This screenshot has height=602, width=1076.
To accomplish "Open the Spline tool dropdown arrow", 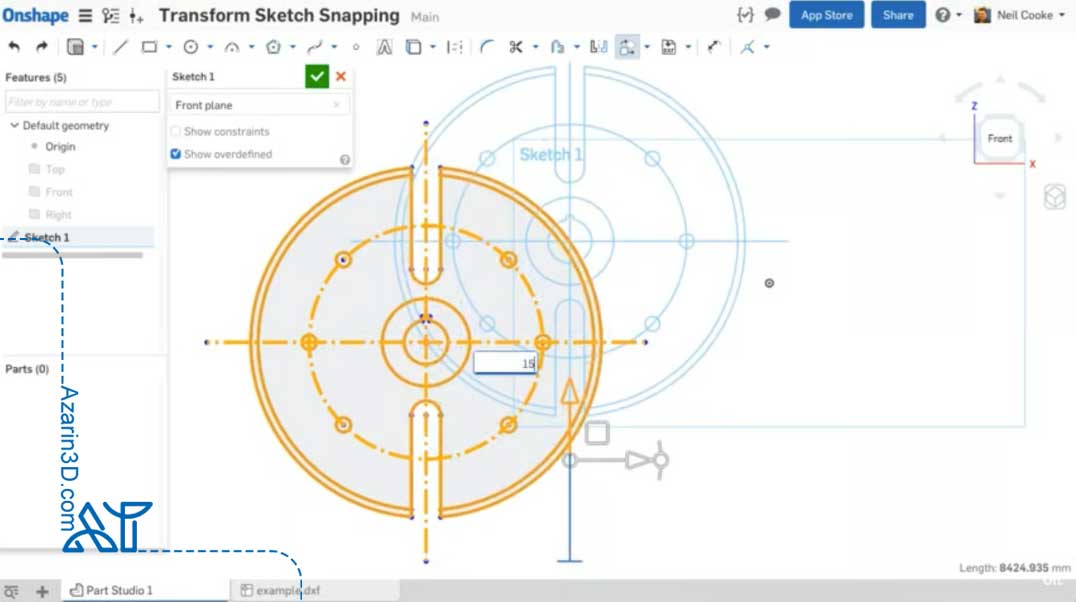I will (x=334, y=47).
